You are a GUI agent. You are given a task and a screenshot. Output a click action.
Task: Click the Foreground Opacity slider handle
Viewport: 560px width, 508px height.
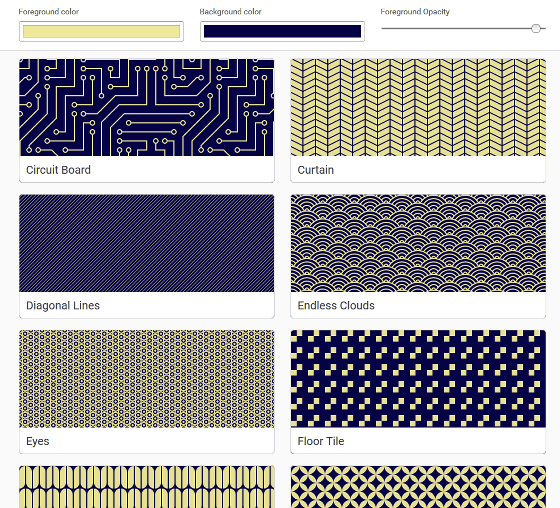point(536,28)
